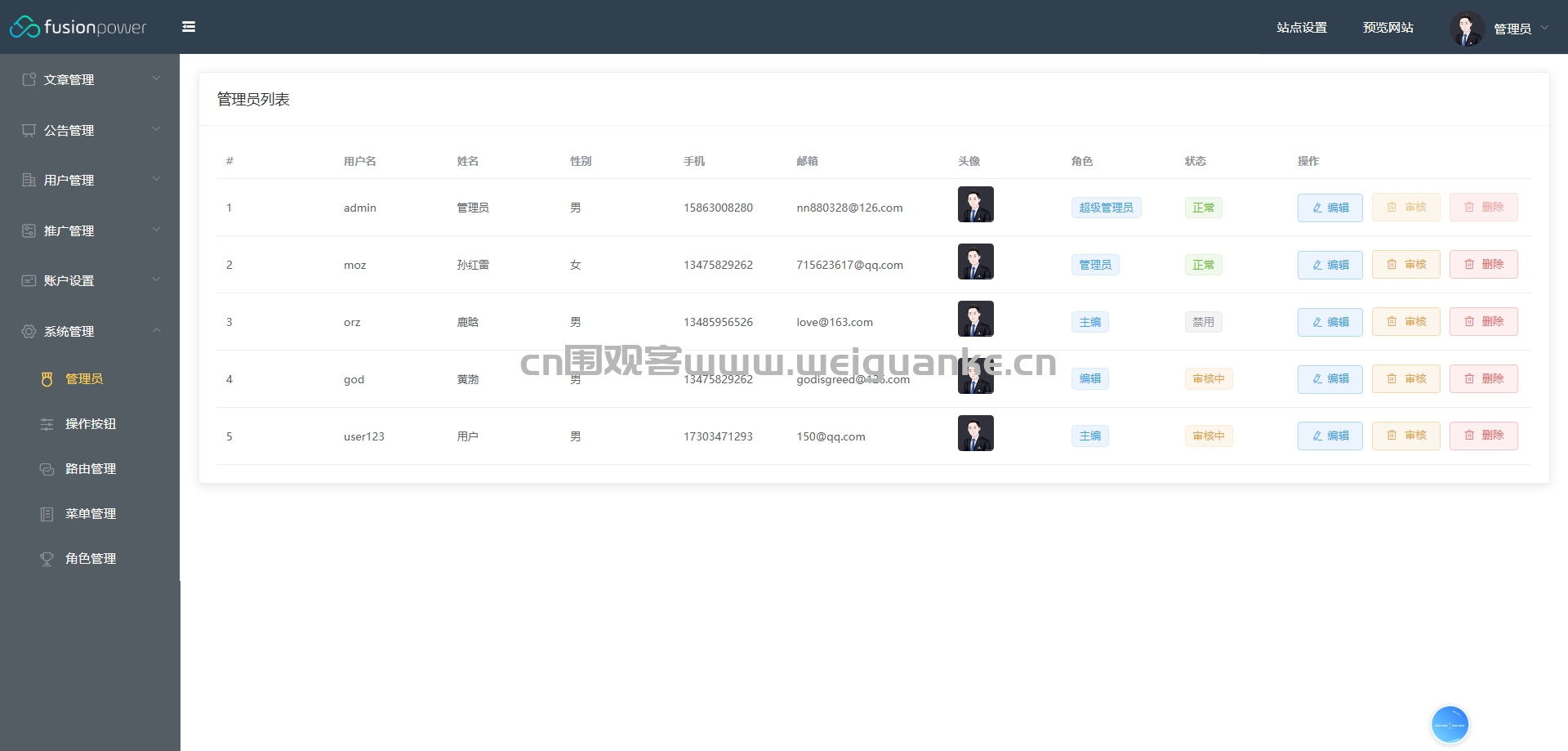Click the fusionpower logo
This screenshot has width=1568, height=751.
click(78, 27)
